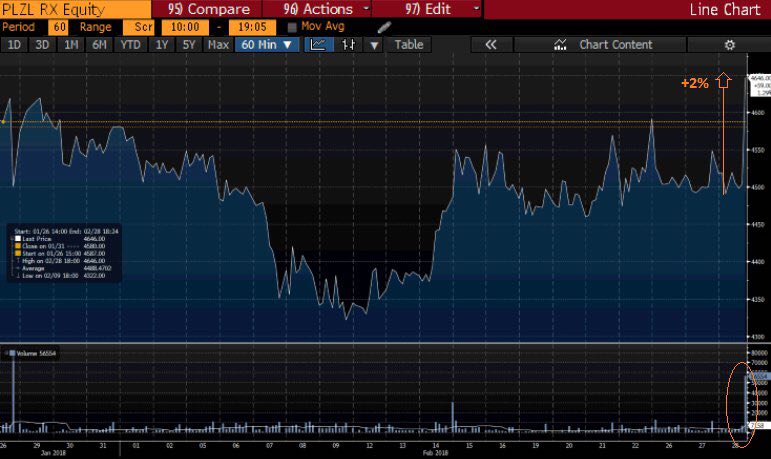Enable the Mov Avg checkbox

click(292, 27)
